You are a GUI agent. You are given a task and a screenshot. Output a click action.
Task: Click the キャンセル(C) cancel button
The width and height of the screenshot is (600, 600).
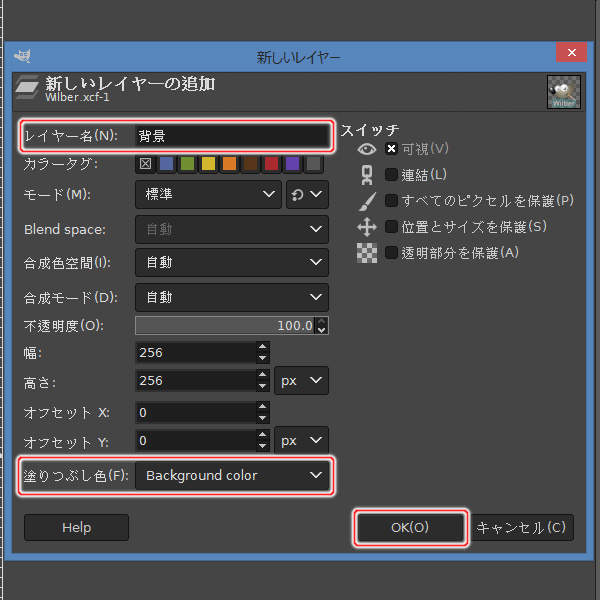pos(521,527)
